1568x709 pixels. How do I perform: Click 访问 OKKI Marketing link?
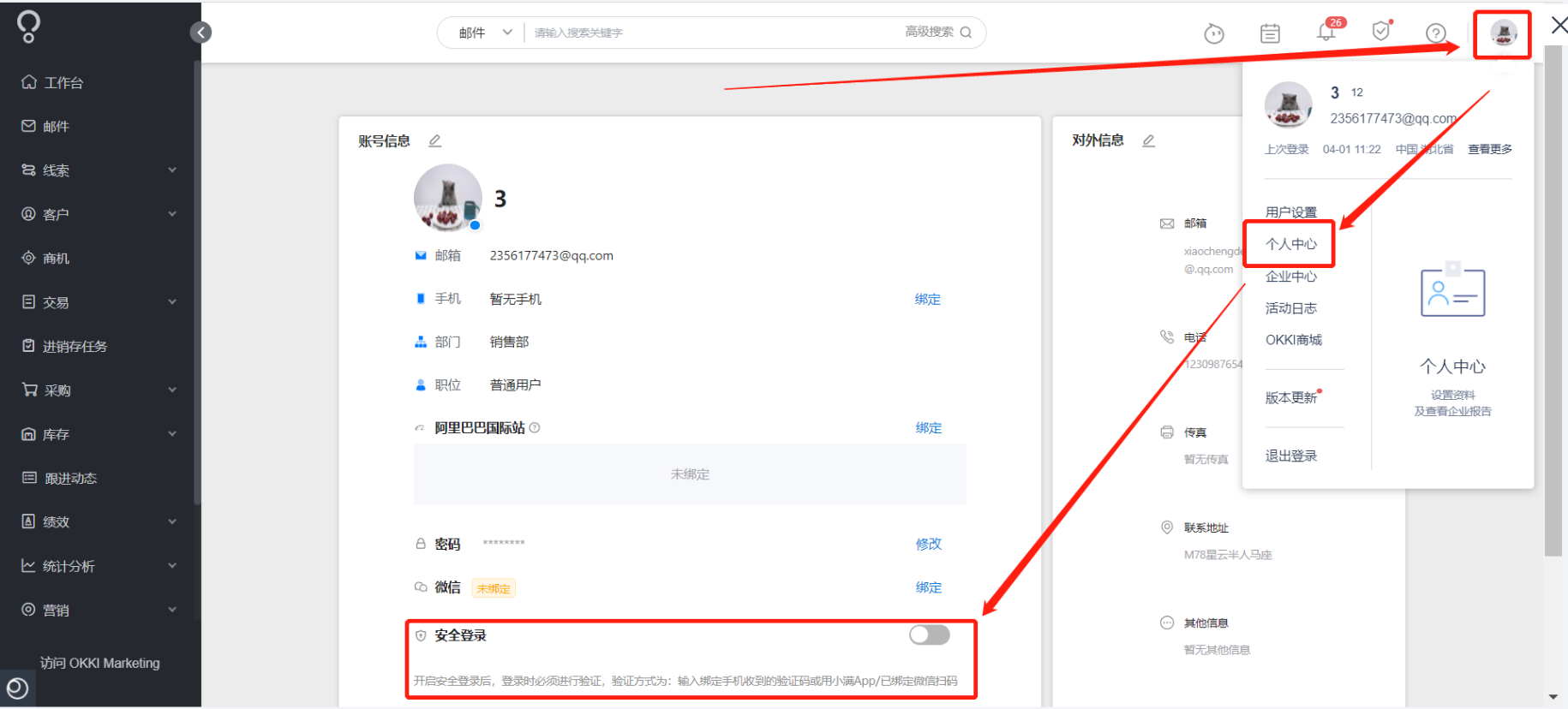point(100,663)
